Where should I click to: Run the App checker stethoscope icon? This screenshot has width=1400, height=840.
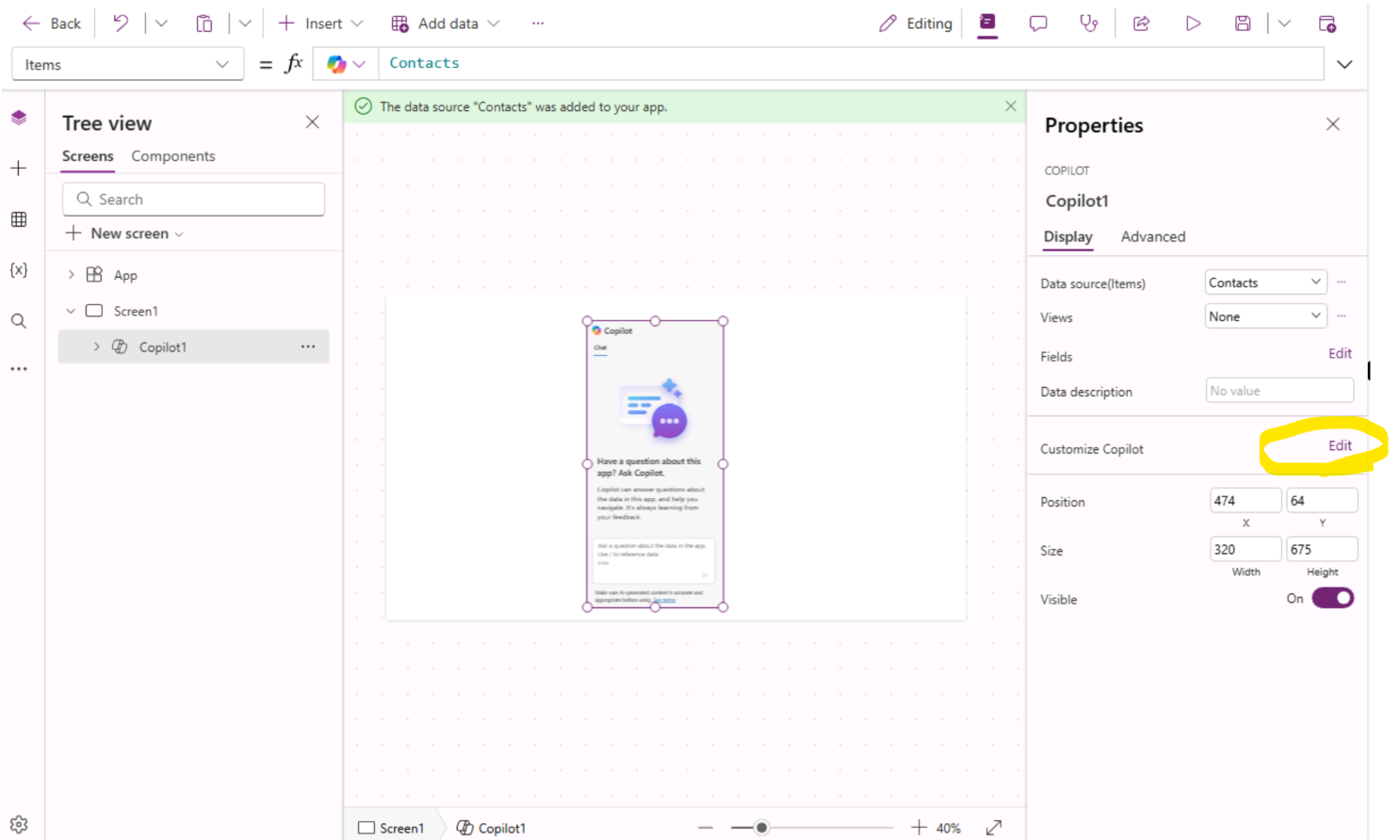click(1089, 24)
